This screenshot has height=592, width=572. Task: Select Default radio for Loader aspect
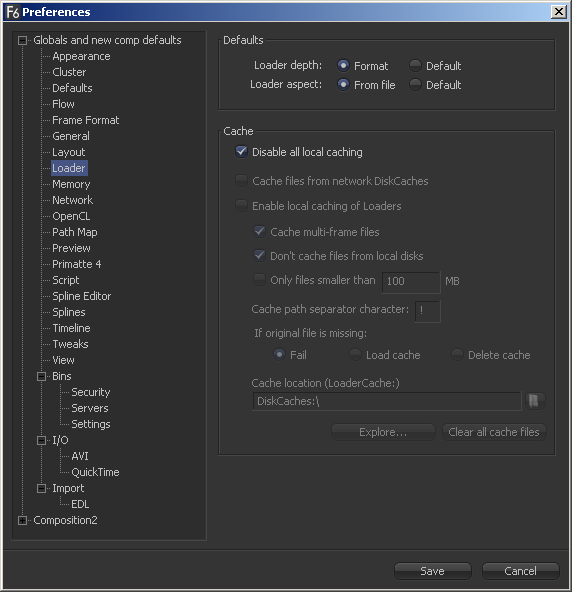pos(415,85)
